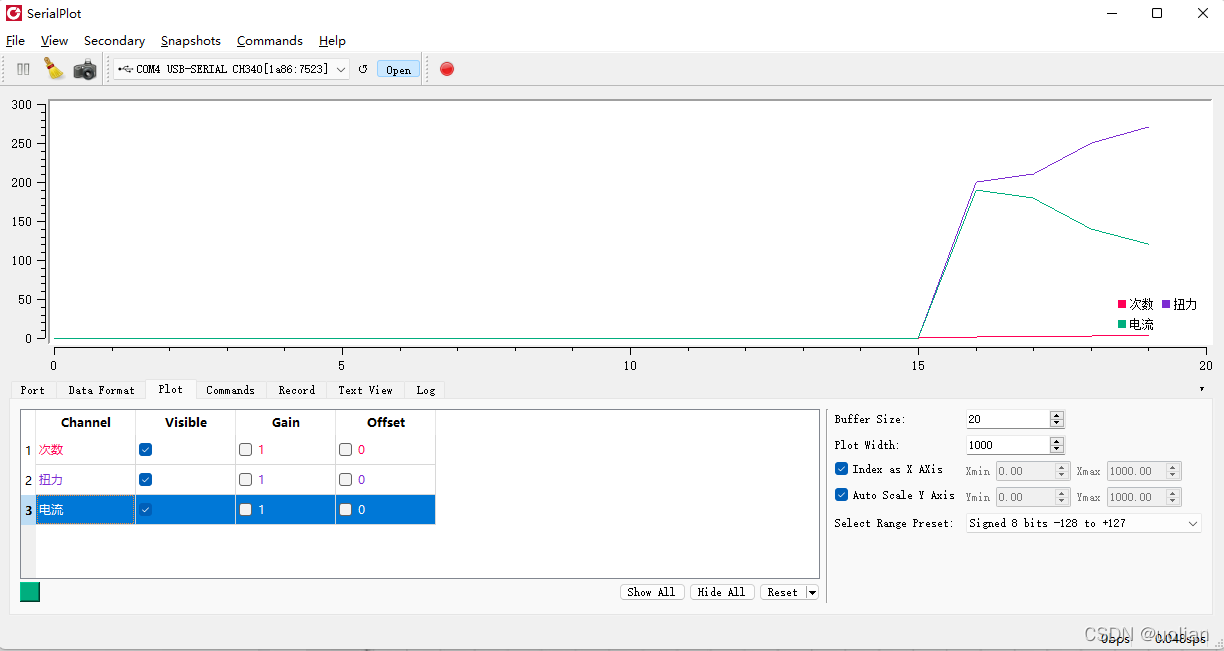The height and width of the screenshot is (651, 1224).
Task: Open the Commands menu
Action: pyautogui.click(x=269, y=41)
